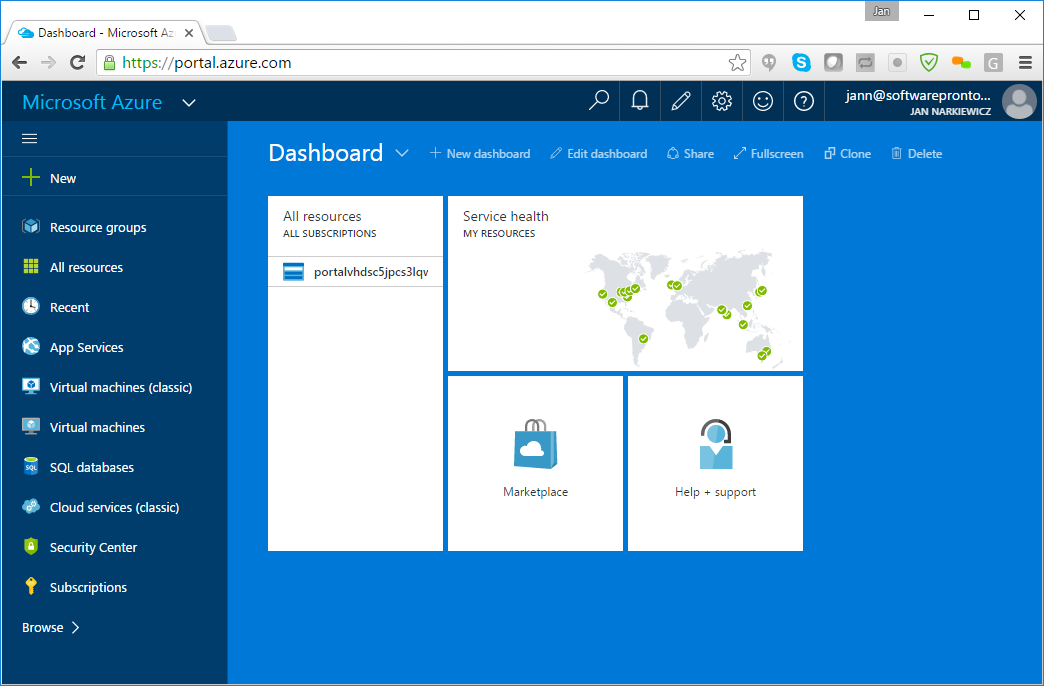Viewport: 1044px width, 686px height.
Task: Click the Service health tile title
Action: tap(505, 216)
